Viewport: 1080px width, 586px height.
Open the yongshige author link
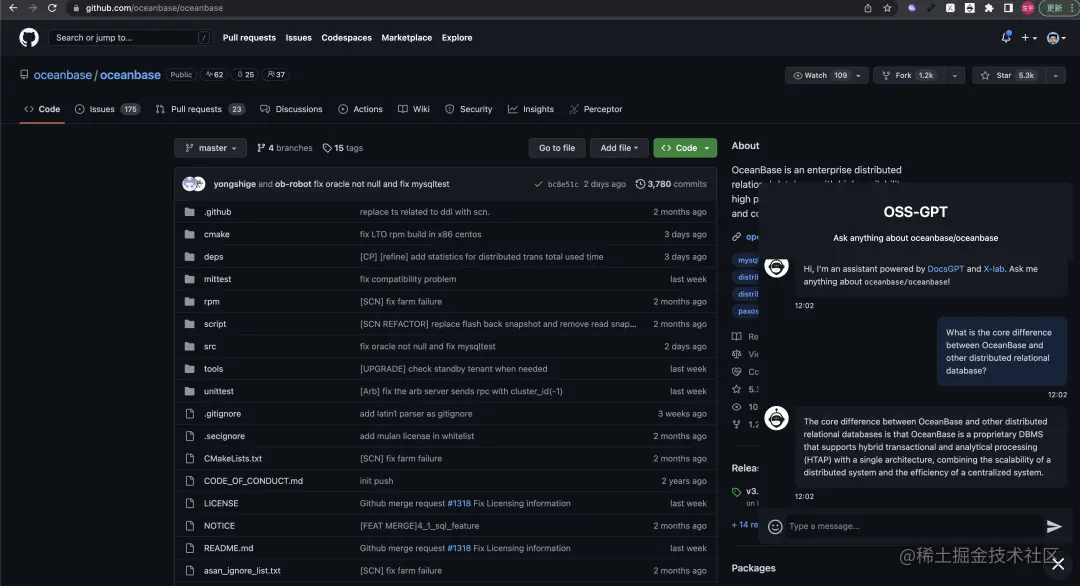[234, 184]
